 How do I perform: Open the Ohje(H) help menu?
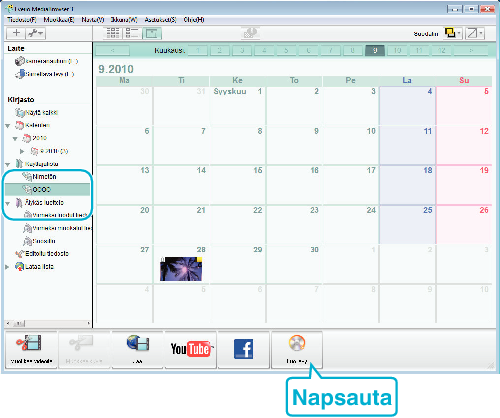pos(194,20)
